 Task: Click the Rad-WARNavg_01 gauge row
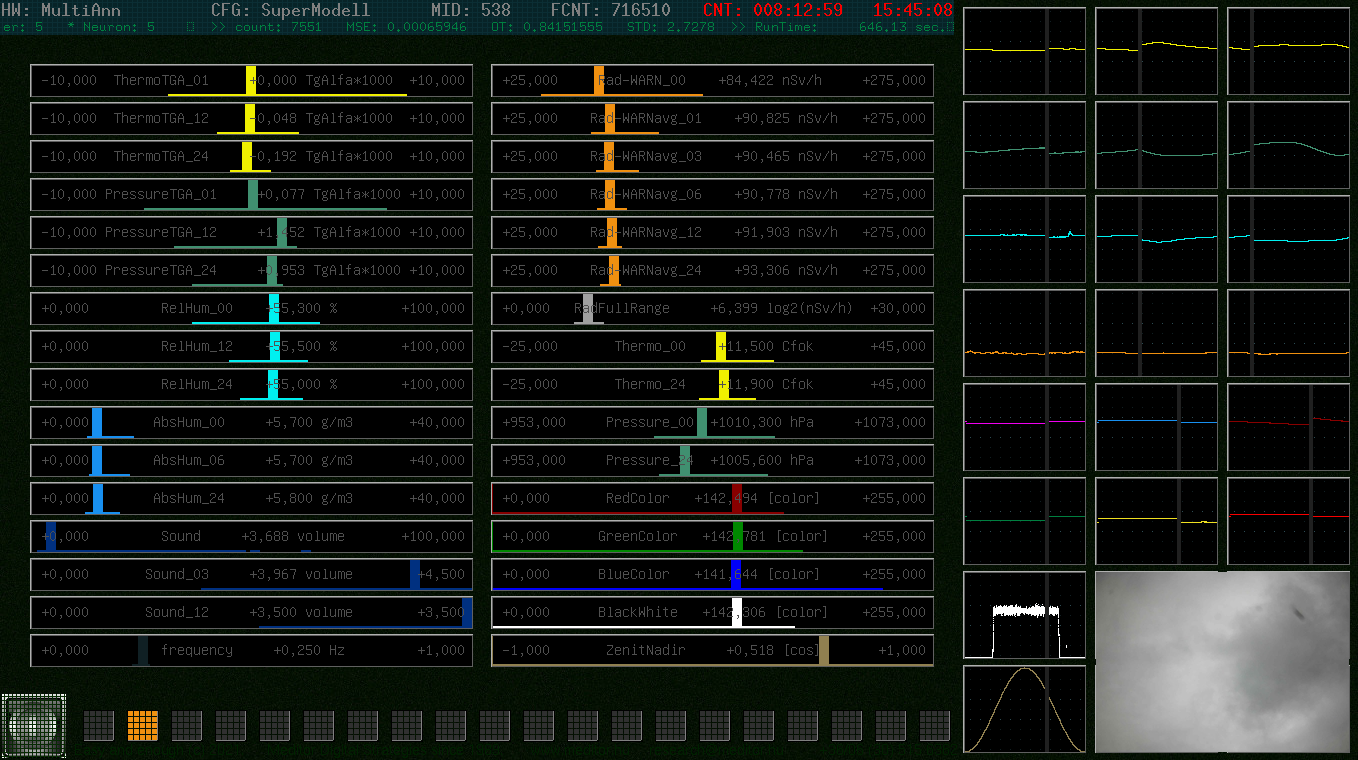coord(712,119)
